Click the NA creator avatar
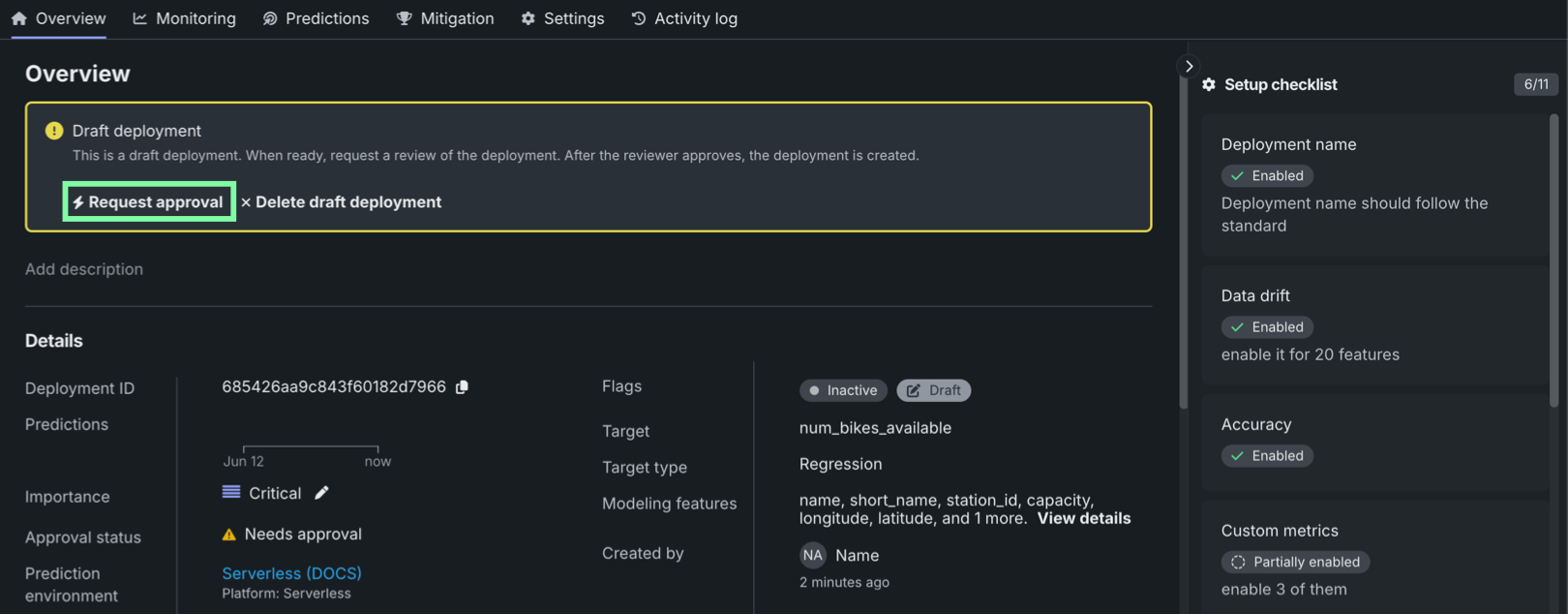 coord(812,555)
